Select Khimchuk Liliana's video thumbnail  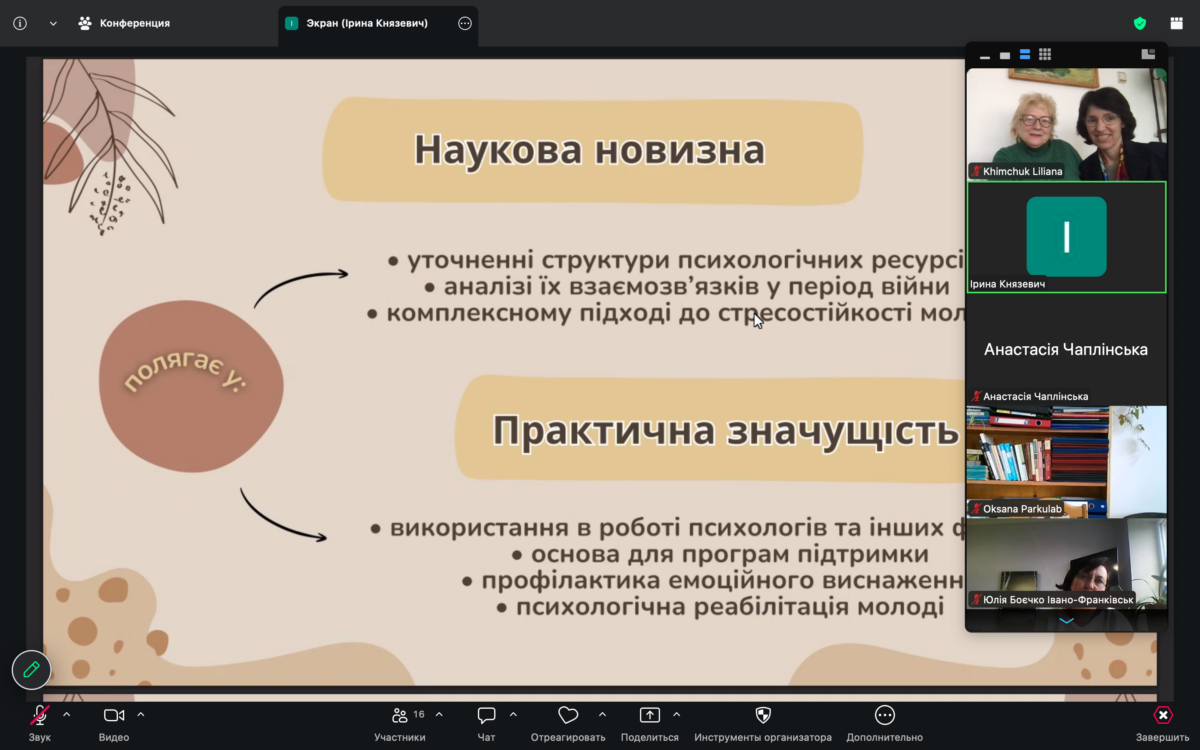click(1066, 123)
